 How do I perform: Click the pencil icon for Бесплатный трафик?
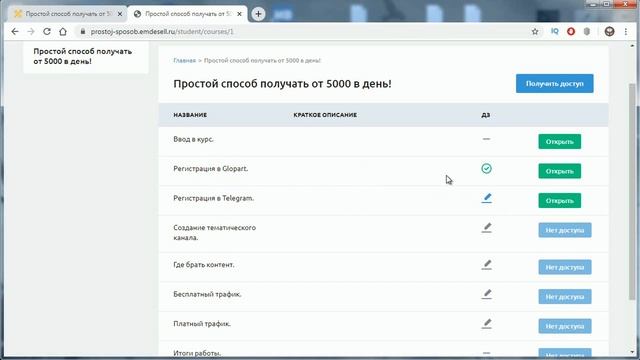click(486, 294)
